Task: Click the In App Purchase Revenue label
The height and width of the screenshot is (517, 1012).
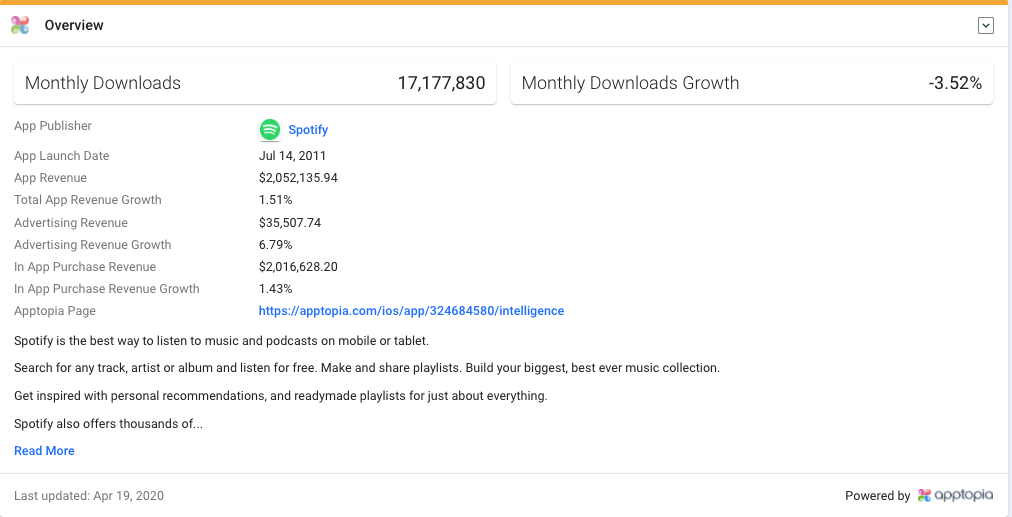Action: coord(85,267)
